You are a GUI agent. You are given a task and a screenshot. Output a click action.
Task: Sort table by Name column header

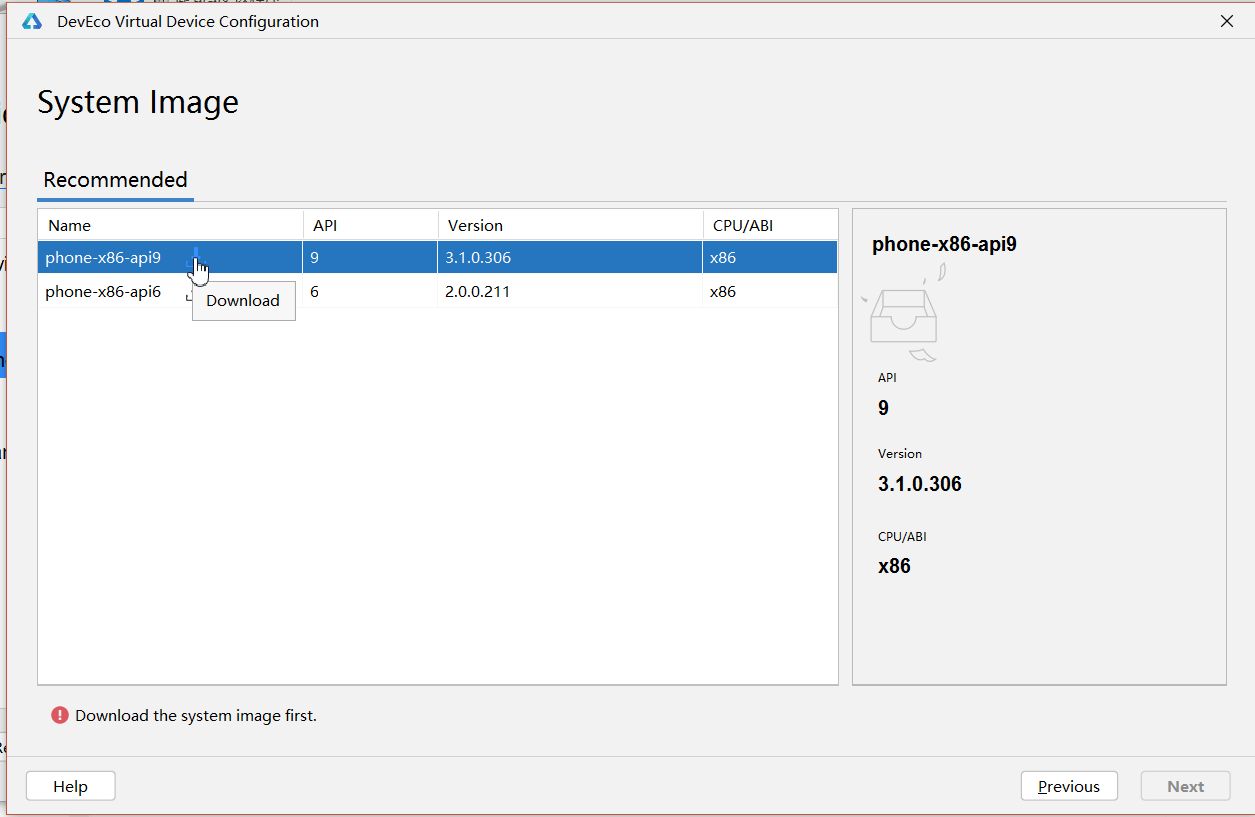pos(170,225)
